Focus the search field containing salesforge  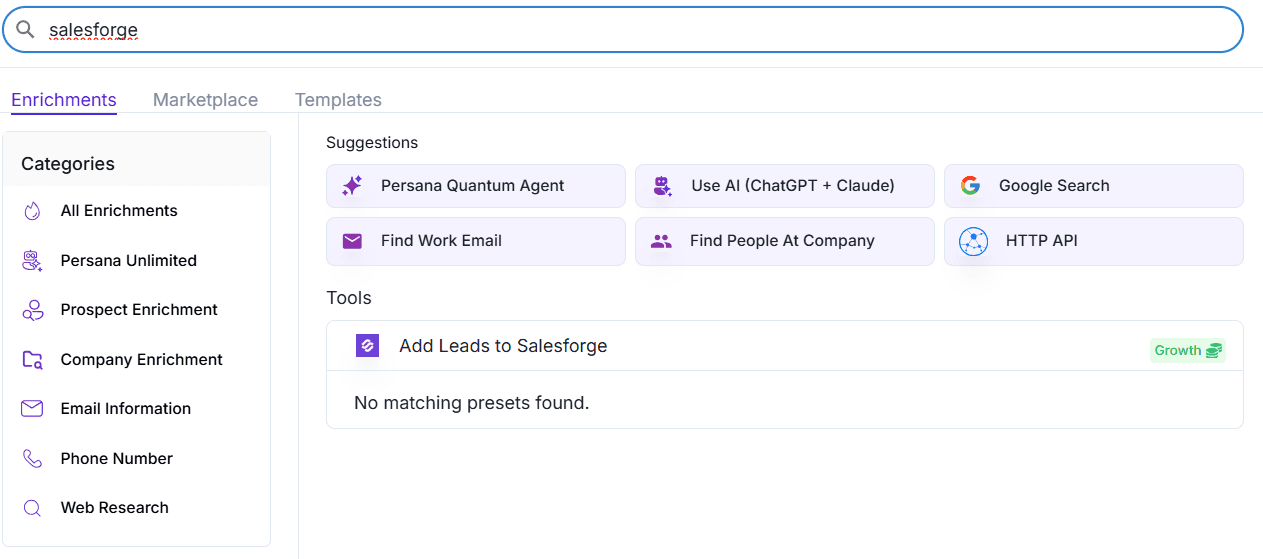[622, 30]
